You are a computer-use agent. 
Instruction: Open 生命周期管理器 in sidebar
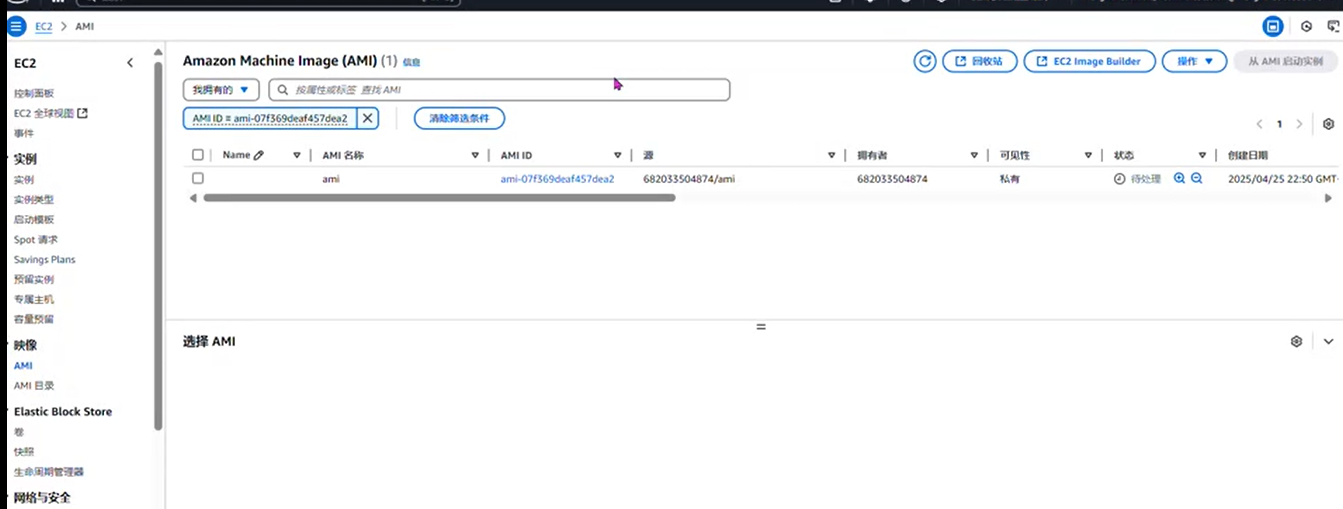coord(48,472)
